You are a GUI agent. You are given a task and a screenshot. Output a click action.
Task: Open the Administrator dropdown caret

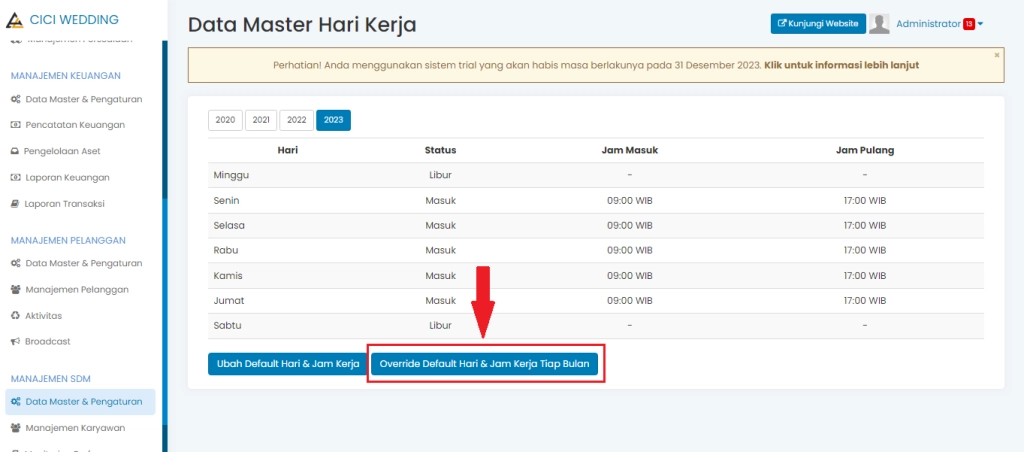click(x=980, y=24)
